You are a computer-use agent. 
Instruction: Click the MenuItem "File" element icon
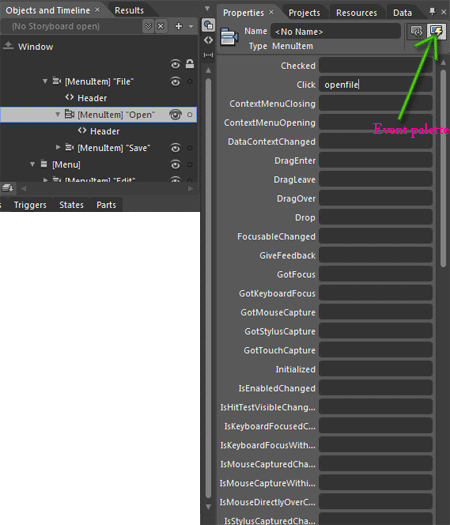pos(57,81)
